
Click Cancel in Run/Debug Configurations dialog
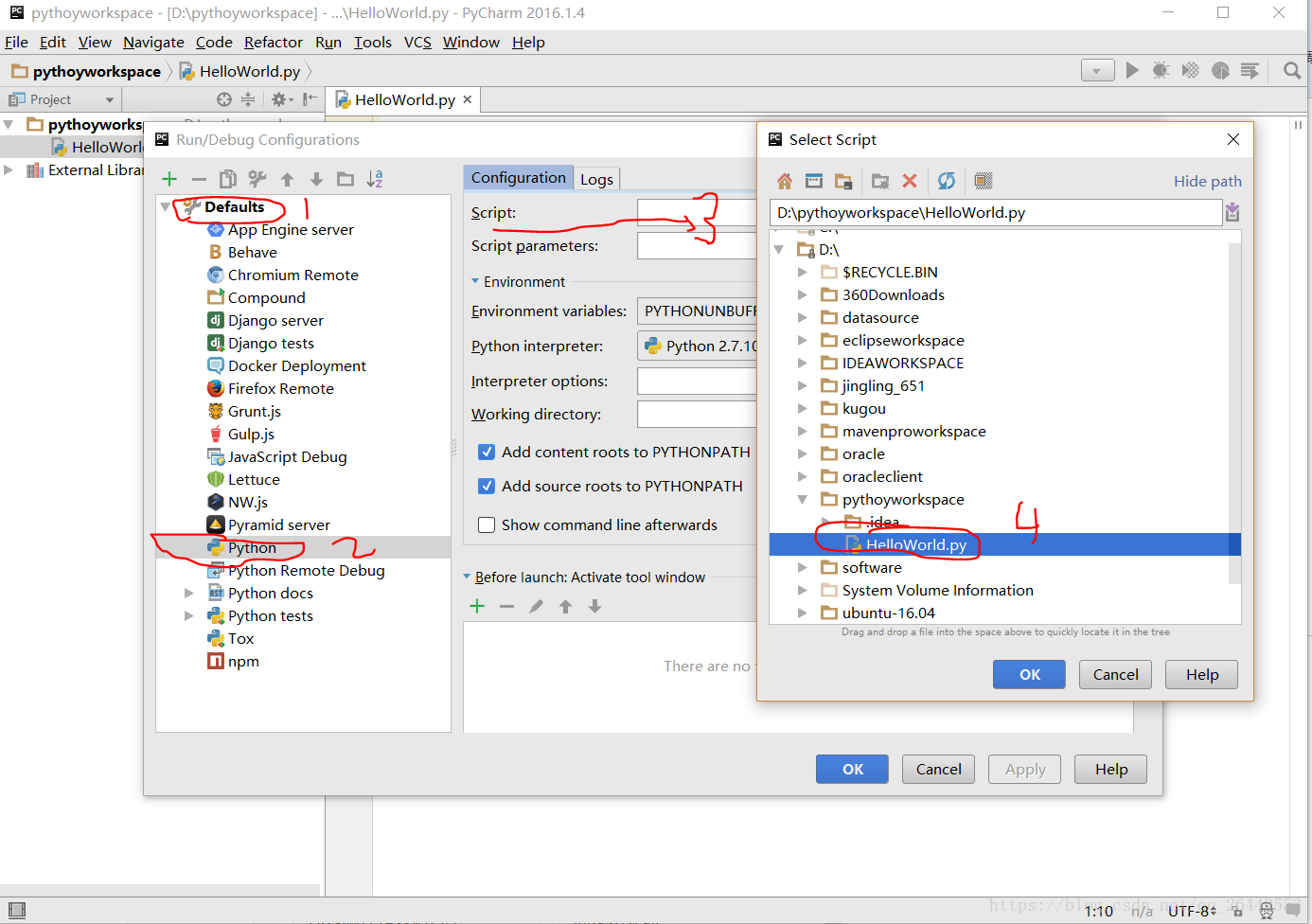(x=938, y=770)
